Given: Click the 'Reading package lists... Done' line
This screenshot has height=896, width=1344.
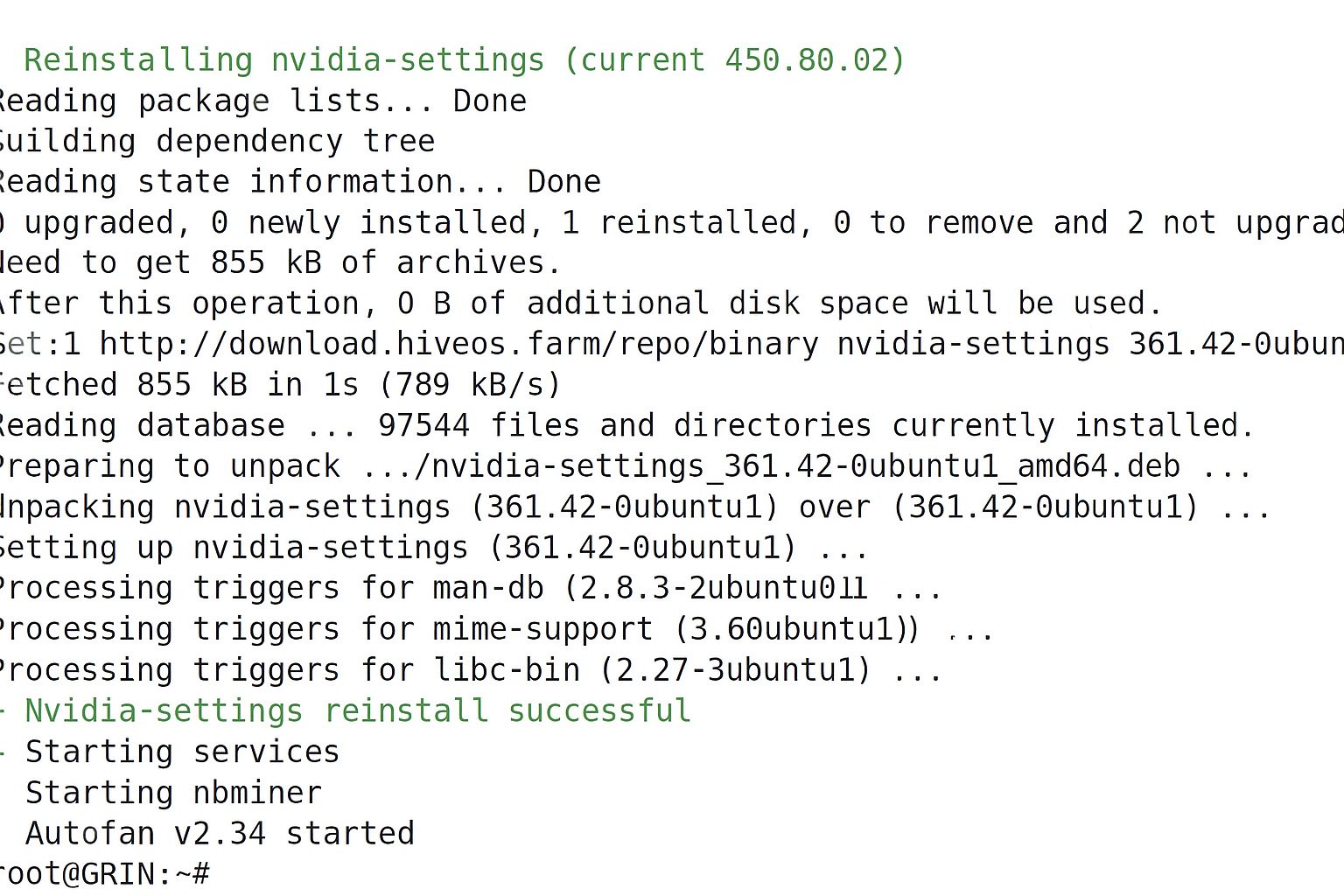Looking at the screenshot, I should pos(262,101).
